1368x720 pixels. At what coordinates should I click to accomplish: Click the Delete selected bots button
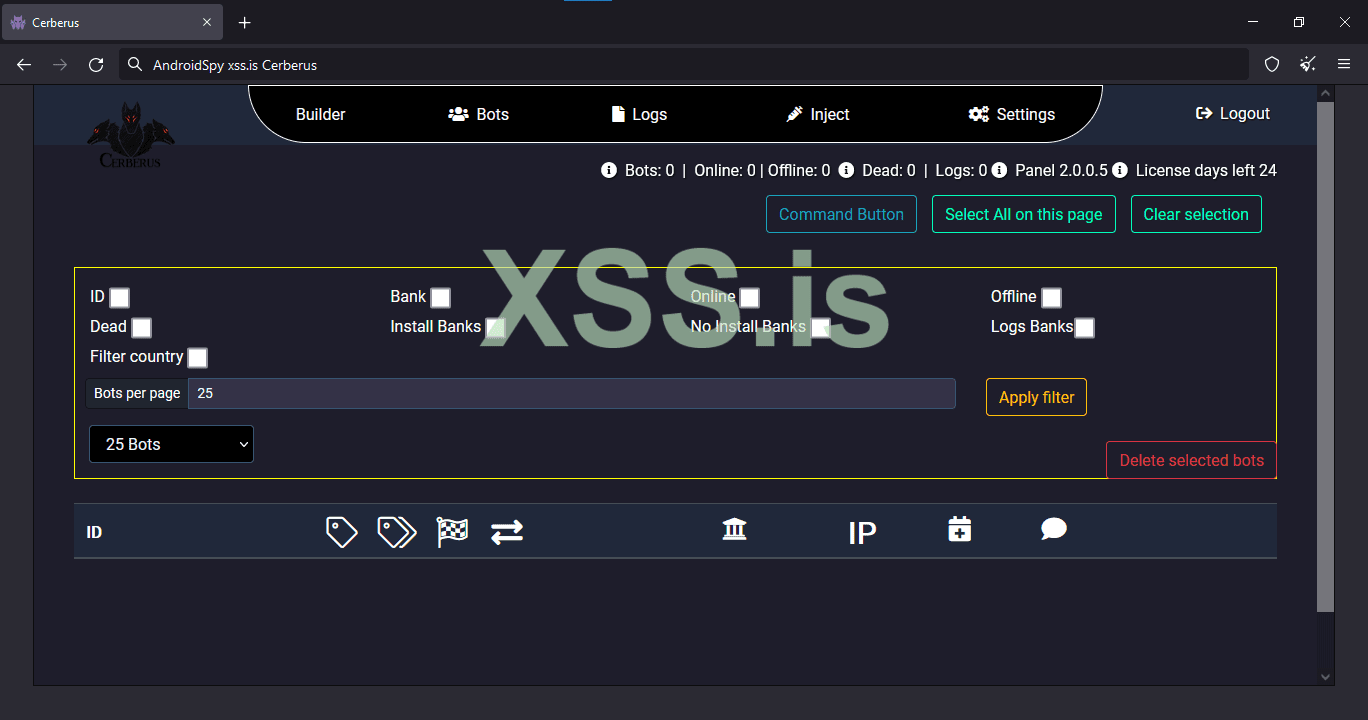[x=1191, y=460]
